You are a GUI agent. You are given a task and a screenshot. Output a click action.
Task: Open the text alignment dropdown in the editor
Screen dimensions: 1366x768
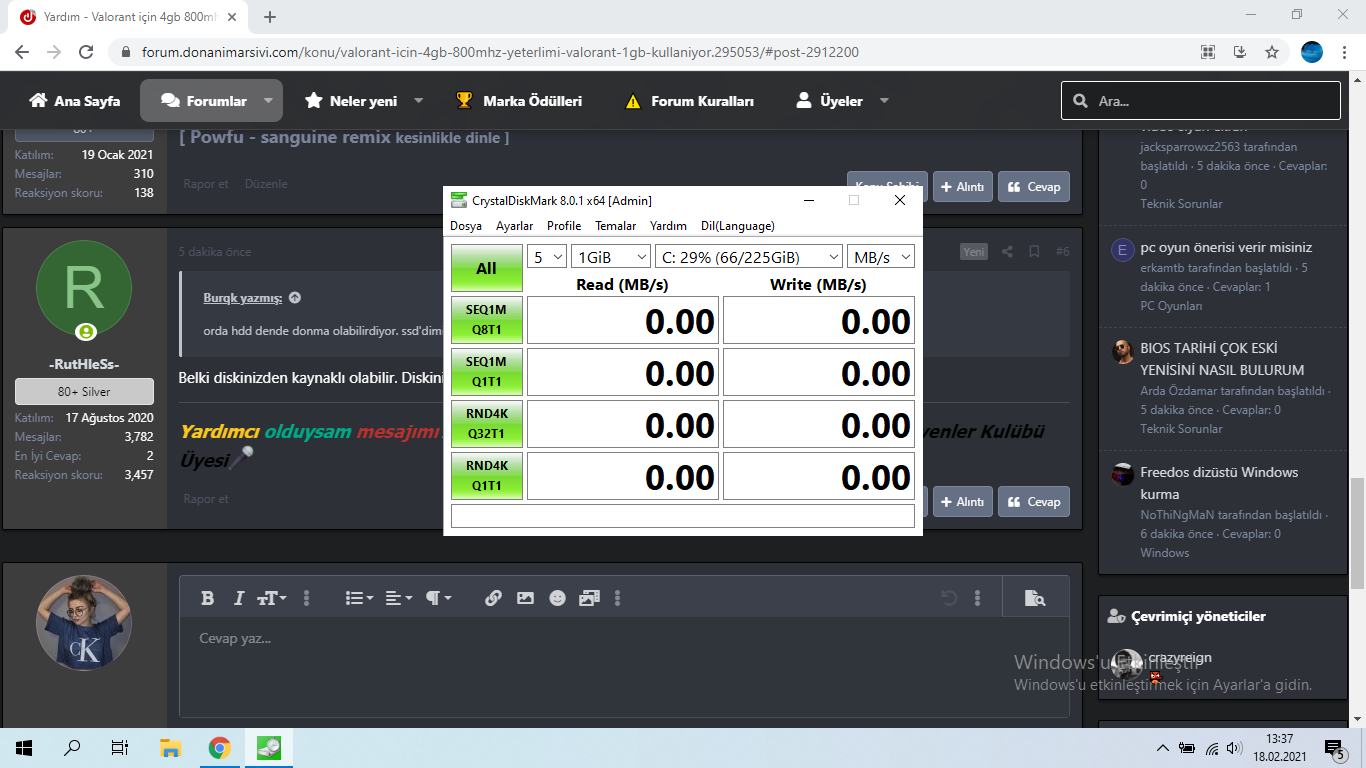[x=399, y=598]
